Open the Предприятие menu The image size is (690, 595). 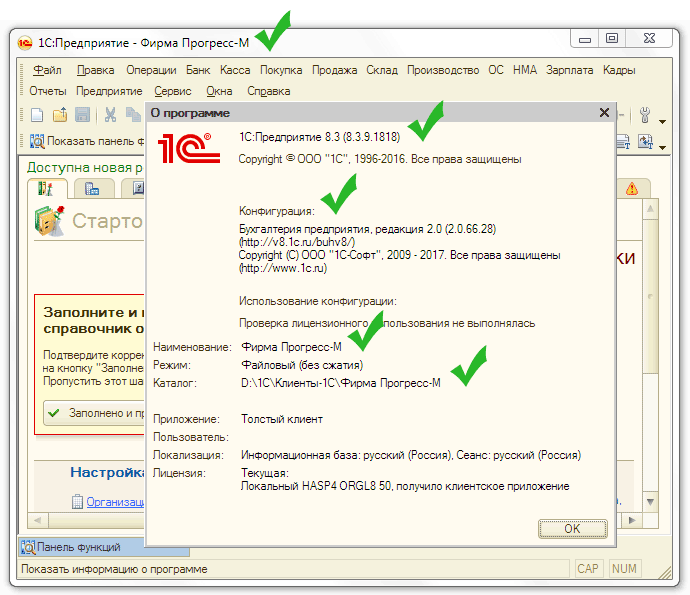(x=109, y=91)
